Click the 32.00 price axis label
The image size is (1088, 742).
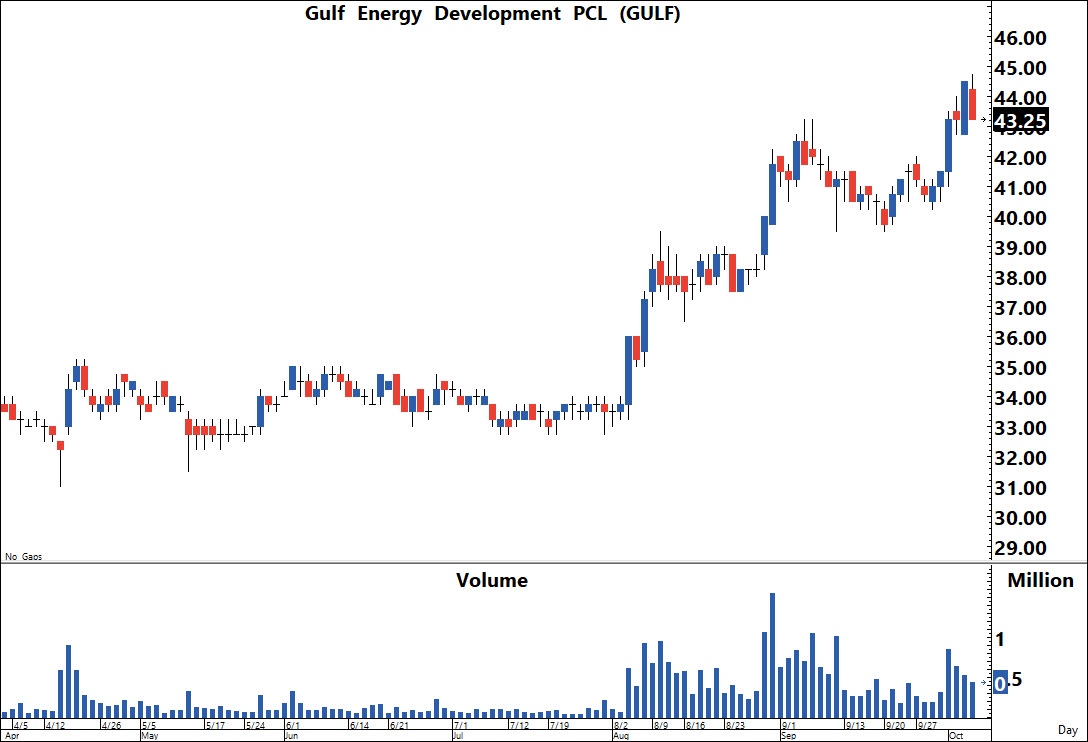point(1020,458)
